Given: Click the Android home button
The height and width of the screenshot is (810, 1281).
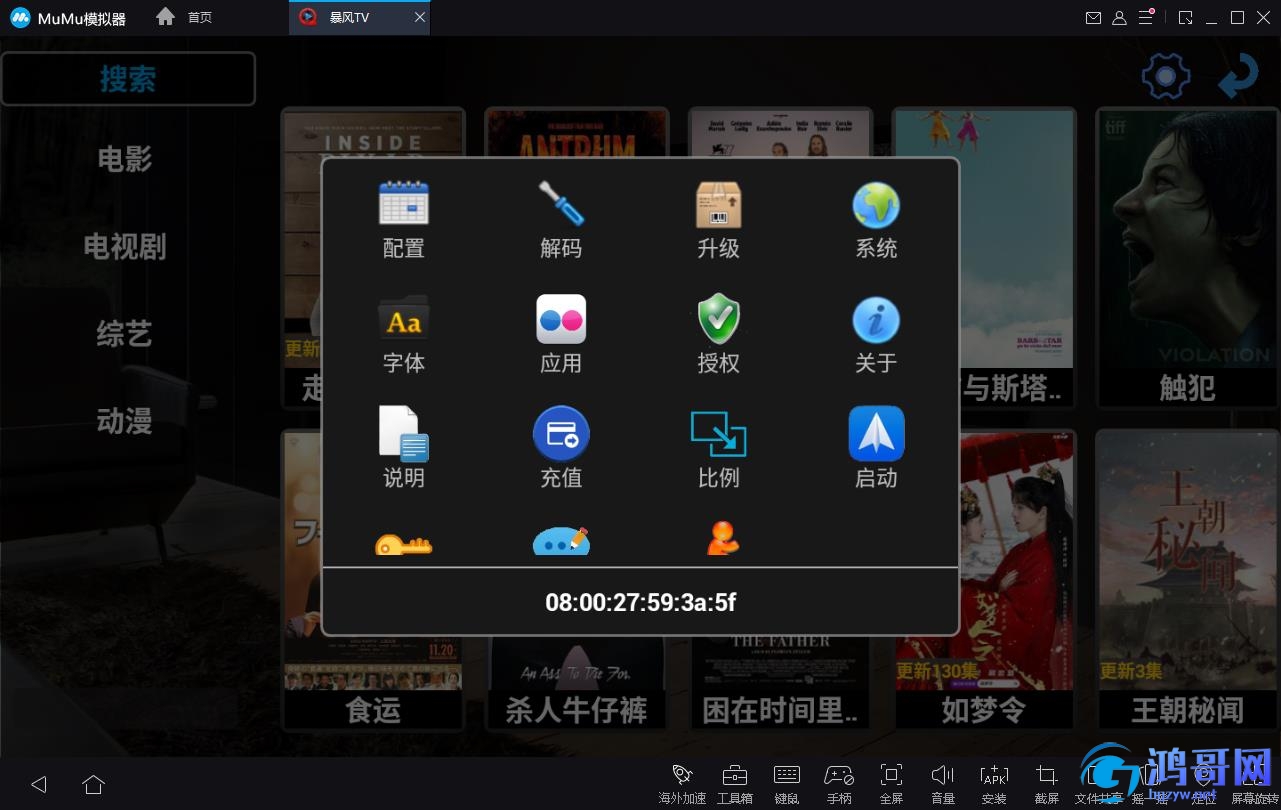Looking at the screenshot, I should pyautogui.click(x=94, y=785).
